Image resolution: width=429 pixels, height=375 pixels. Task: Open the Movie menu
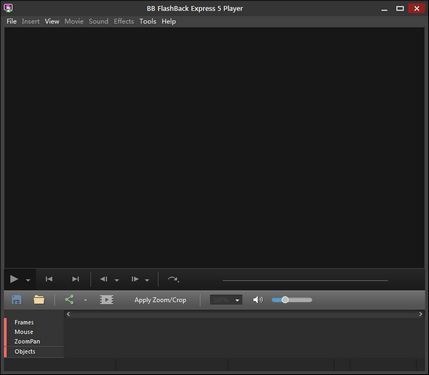pos(74,21)
